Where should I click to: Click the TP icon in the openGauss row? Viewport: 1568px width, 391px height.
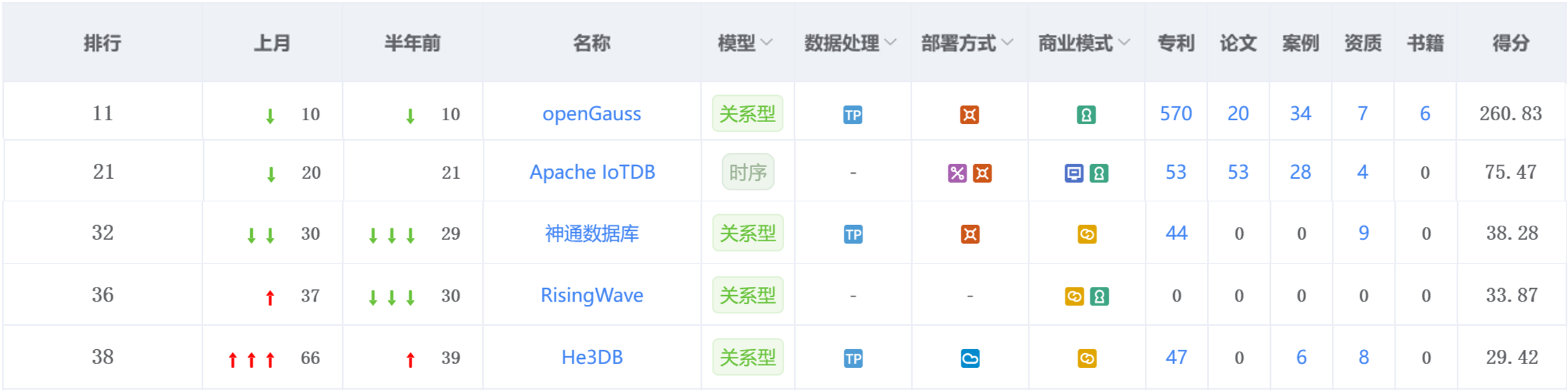pyautogui.click(x=852, y=115)
